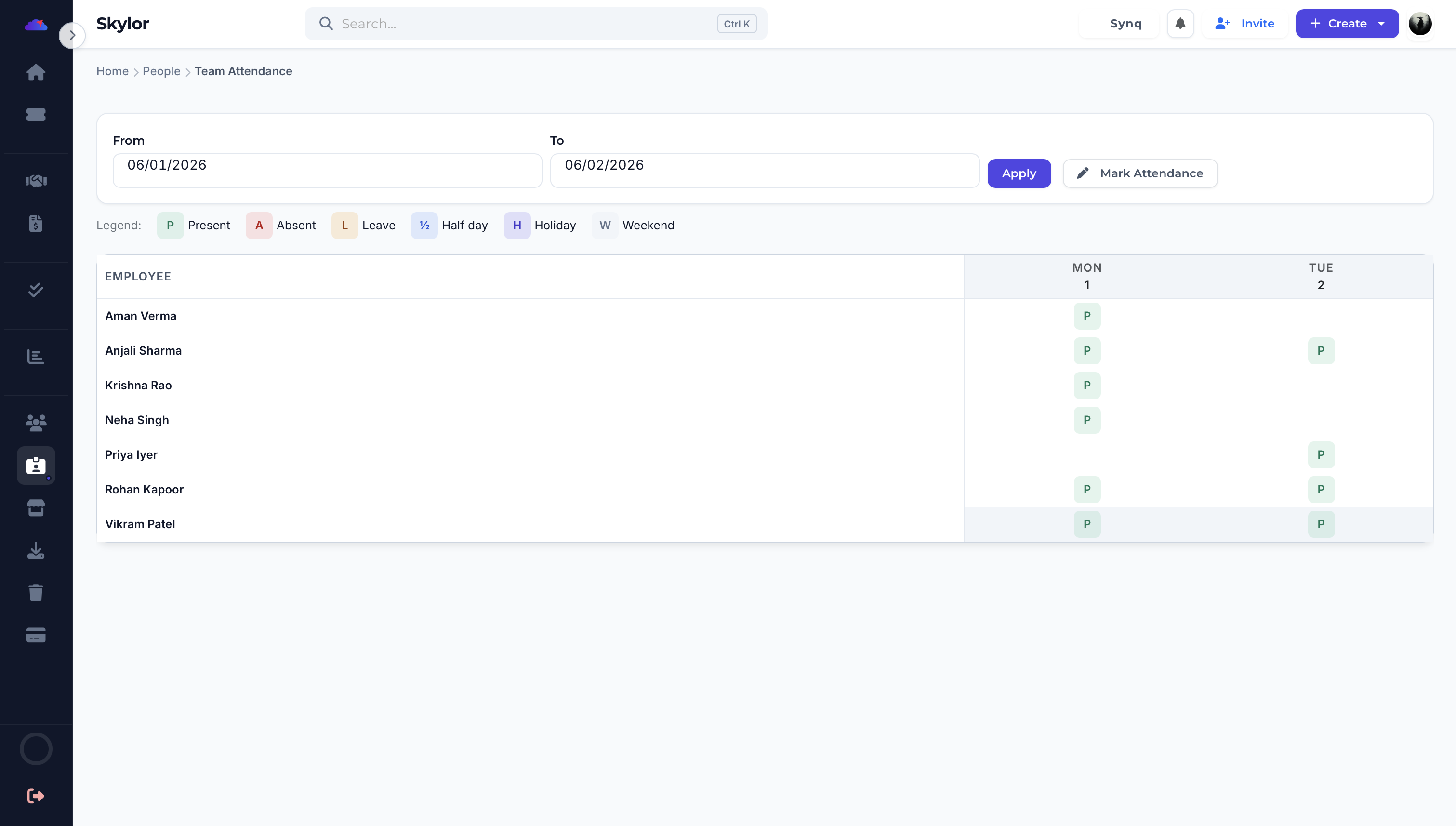The height and width of the screenshot is (826, 1456).
Task: Go to Home breadcrumb link
Action: pyautogui.click(x=112, y=71)
